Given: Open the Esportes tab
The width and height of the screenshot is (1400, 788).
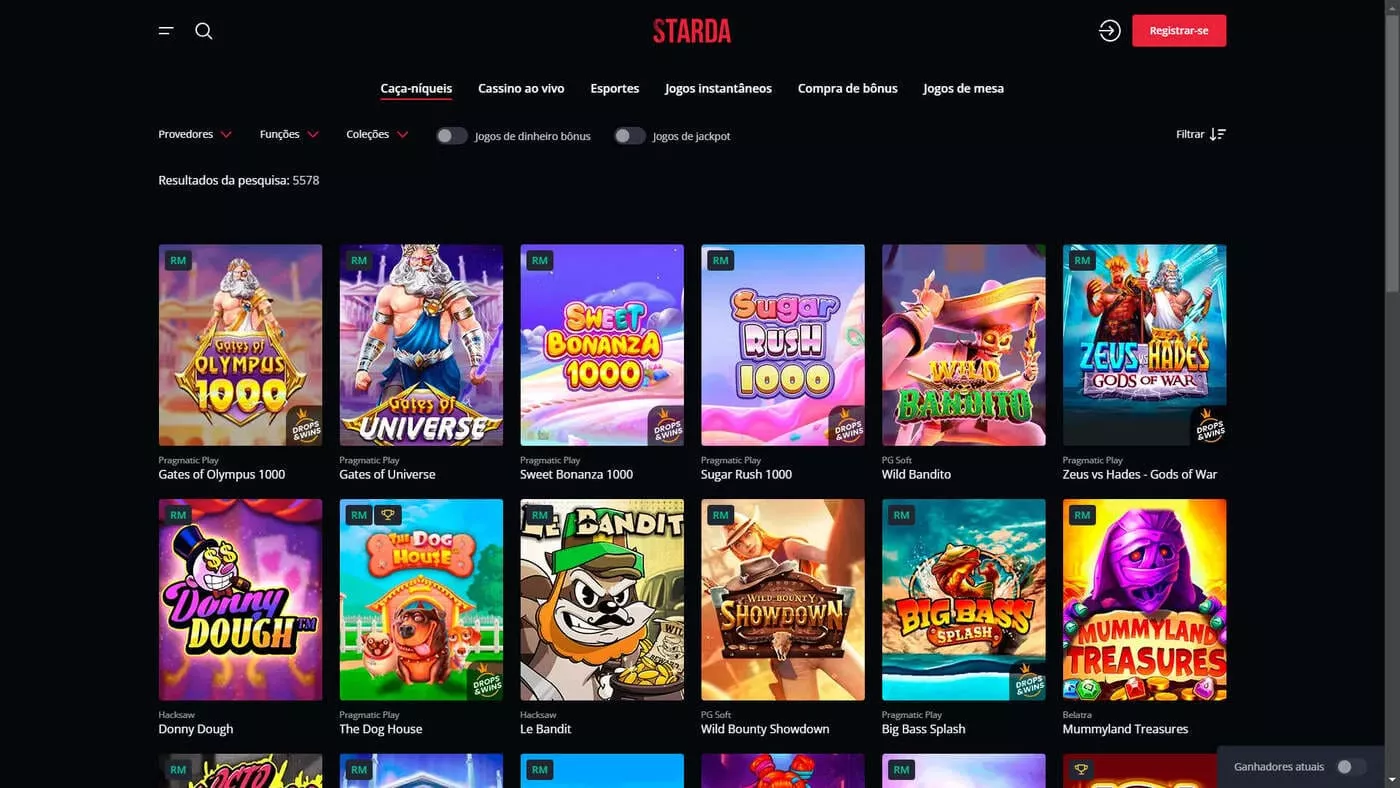Looking at the screenshot, I should [615, 88].
